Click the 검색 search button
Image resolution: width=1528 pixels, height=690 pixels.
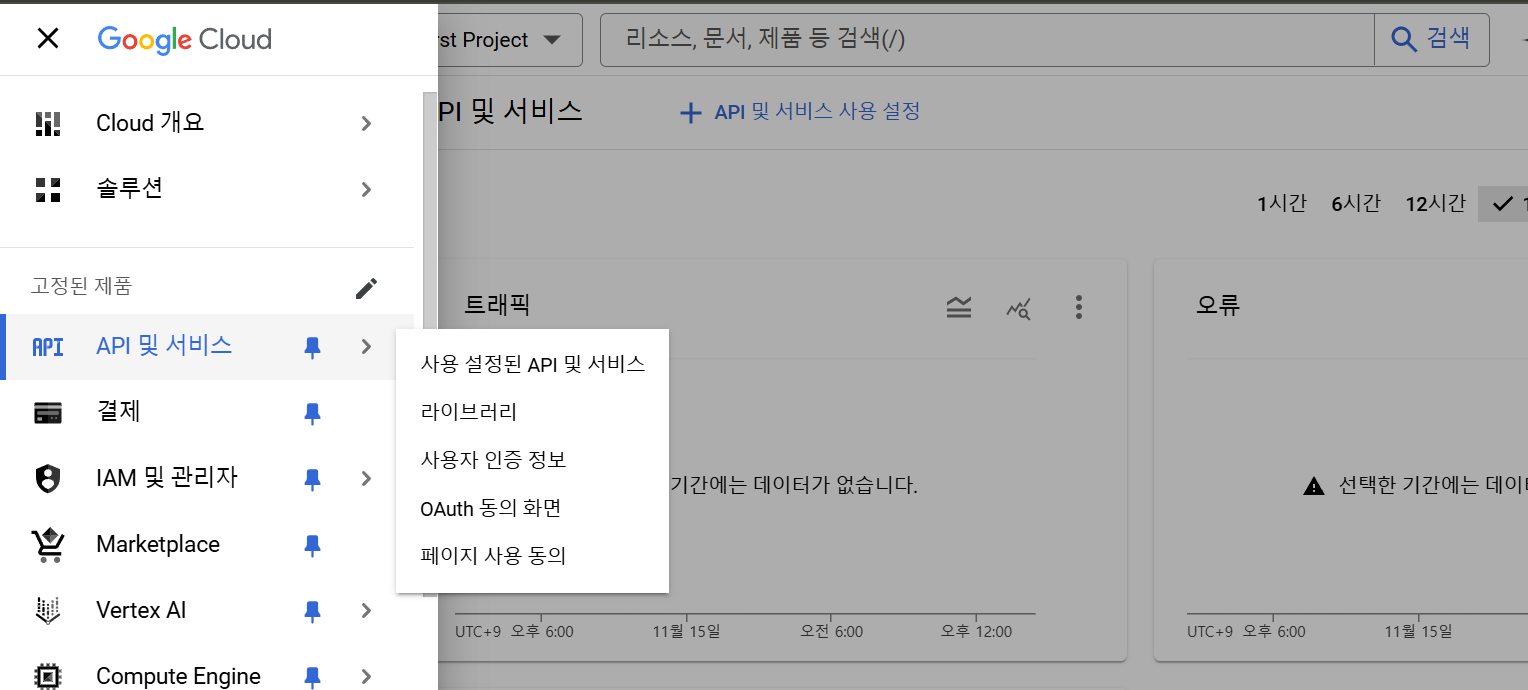(x=1432, y=40)
